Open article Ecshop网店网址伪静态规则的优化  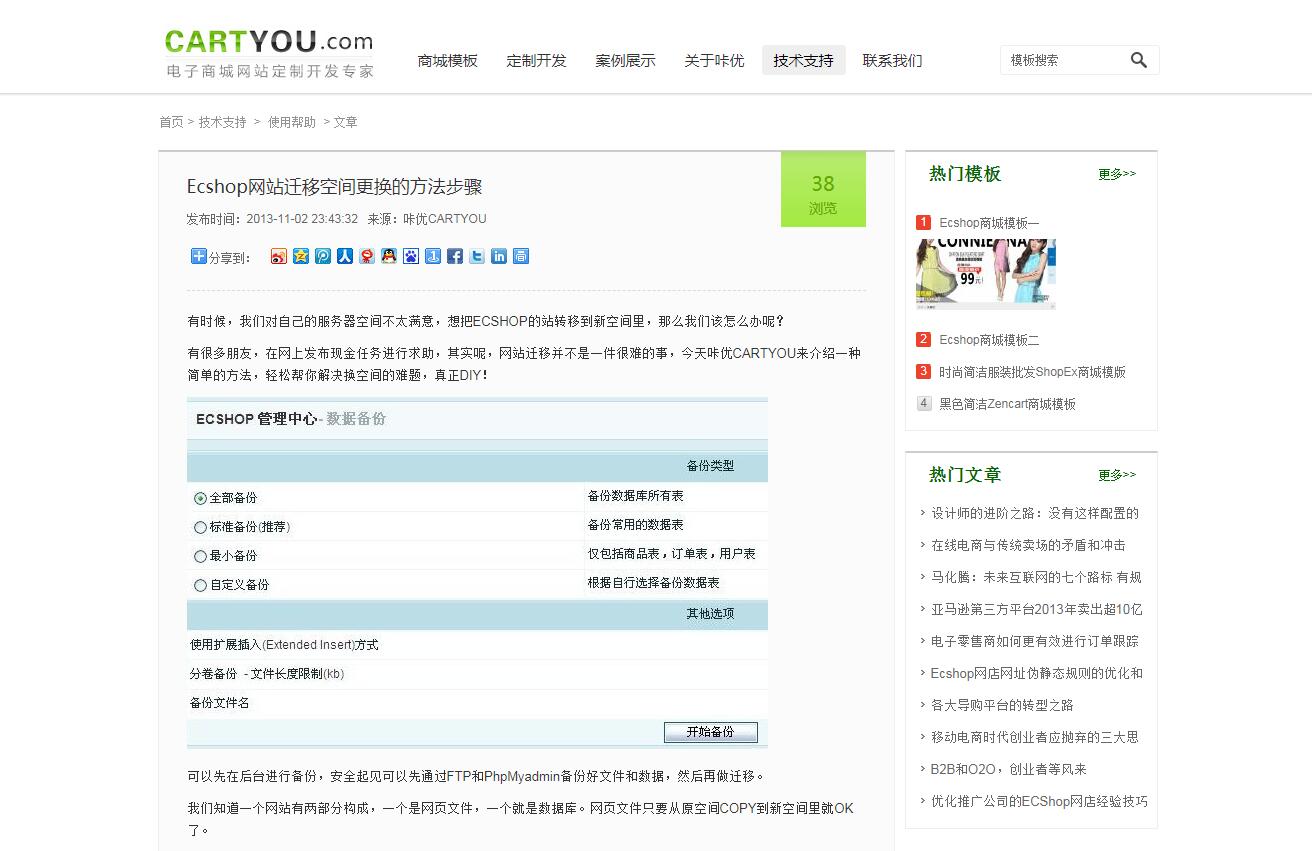[1037, 673]
